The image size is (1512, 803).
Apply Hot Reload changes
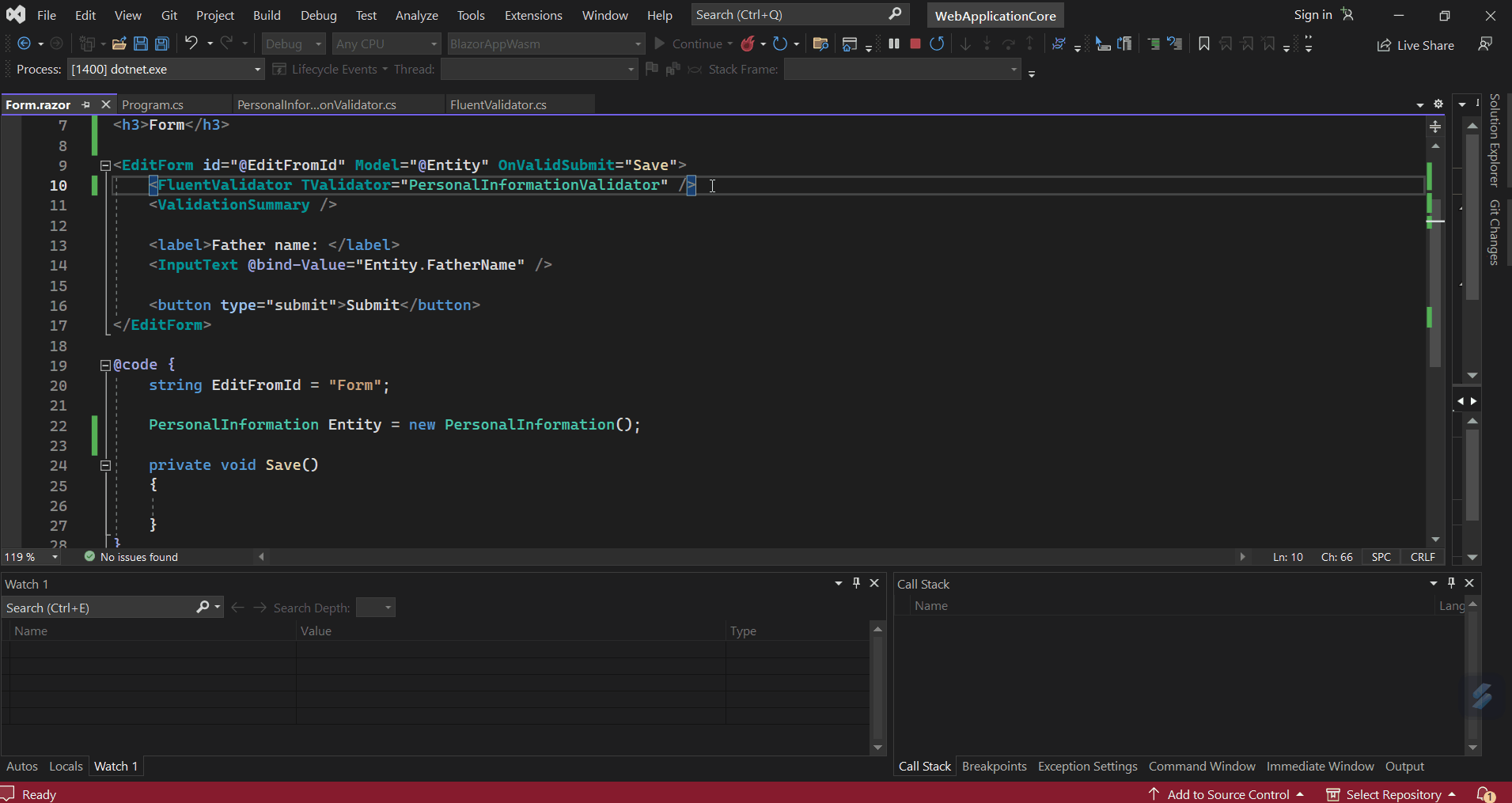pyautogui.click(x=748, y=44)
